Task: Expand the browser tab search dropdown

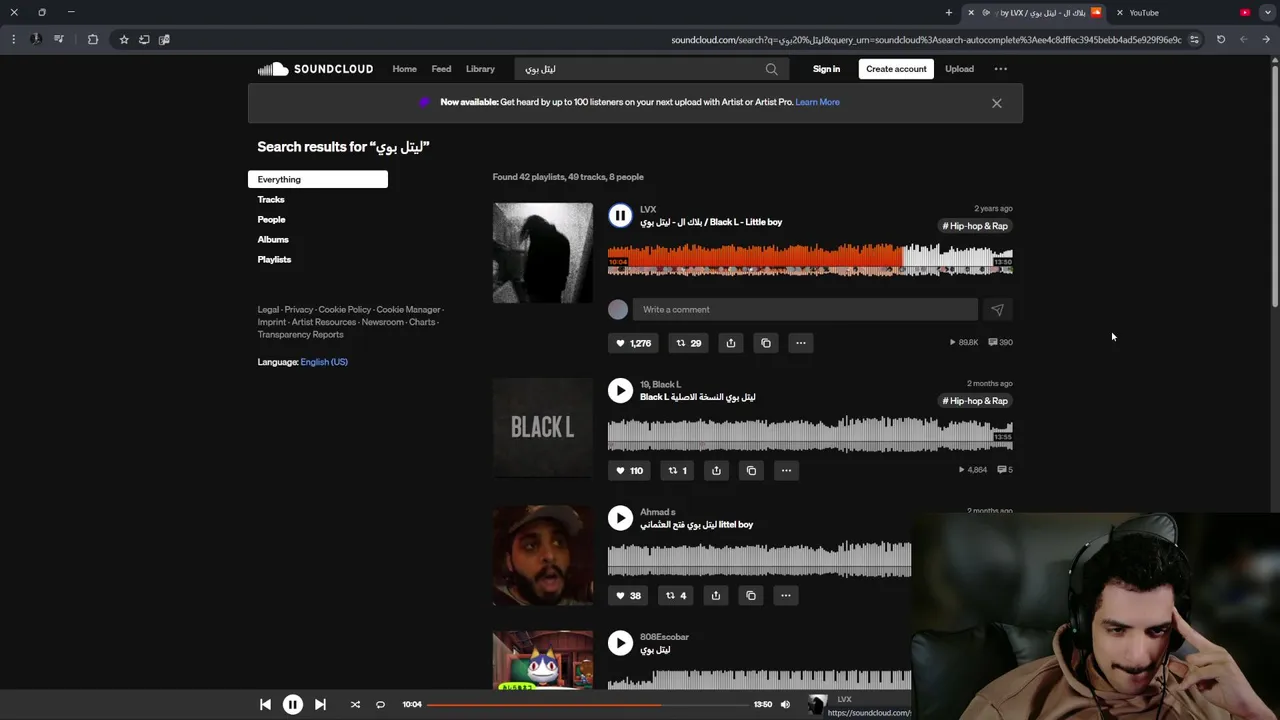Action: coord(1268,12)
